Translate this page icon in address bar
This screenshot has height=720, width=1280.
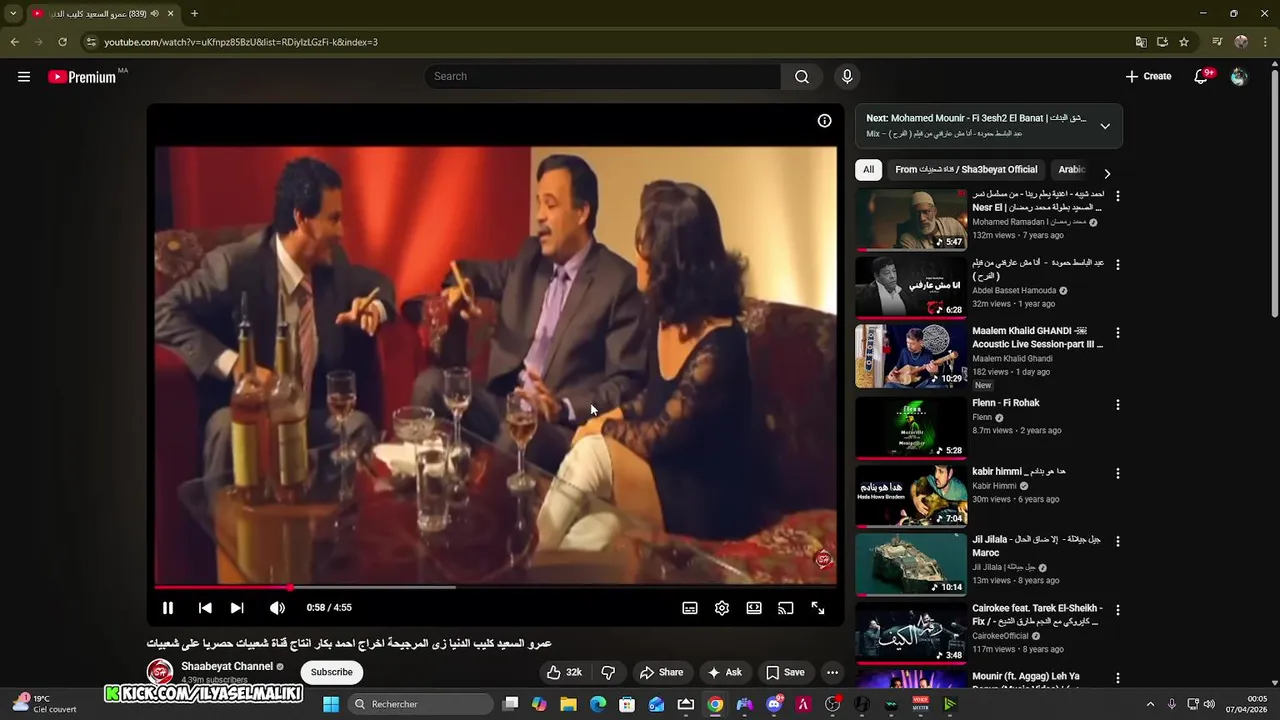click(1141, 42)
